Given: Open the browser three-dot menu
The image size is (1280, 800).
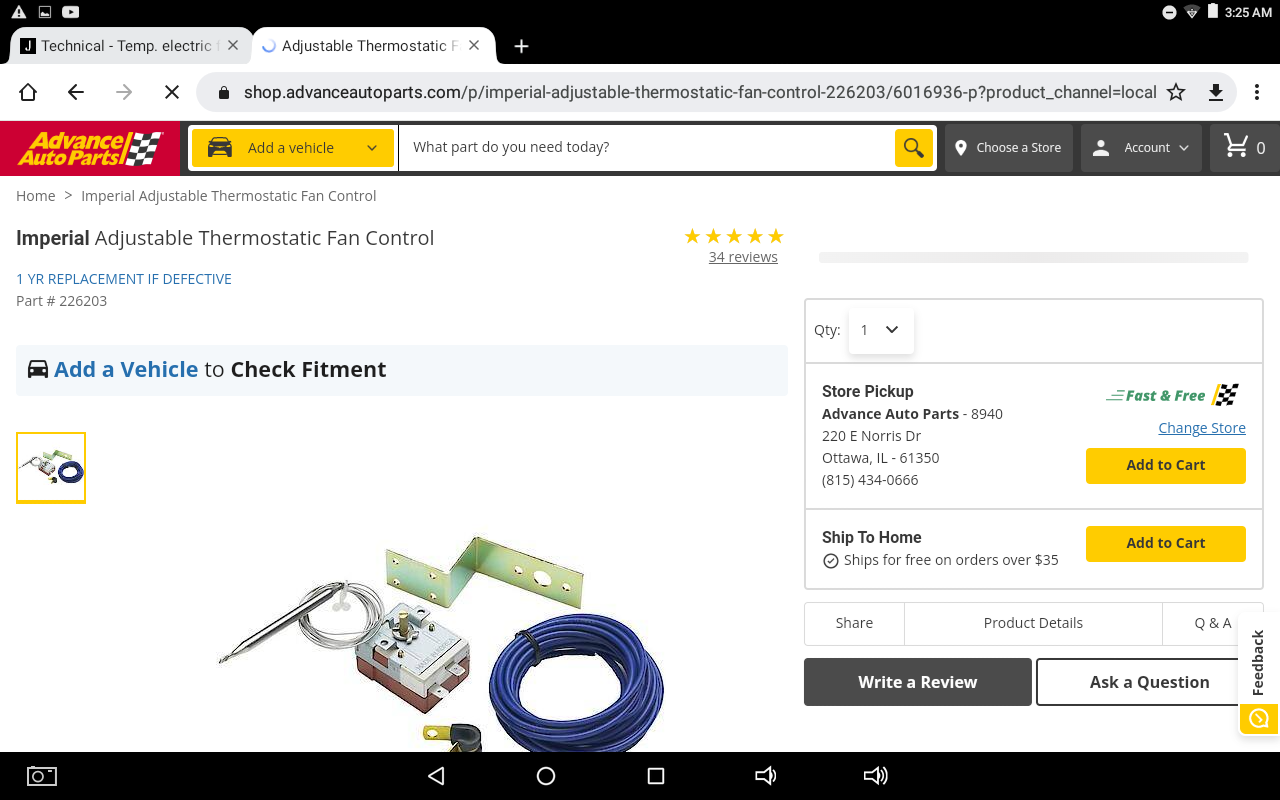Looking at the screenshot, I should click(1257, 92).
